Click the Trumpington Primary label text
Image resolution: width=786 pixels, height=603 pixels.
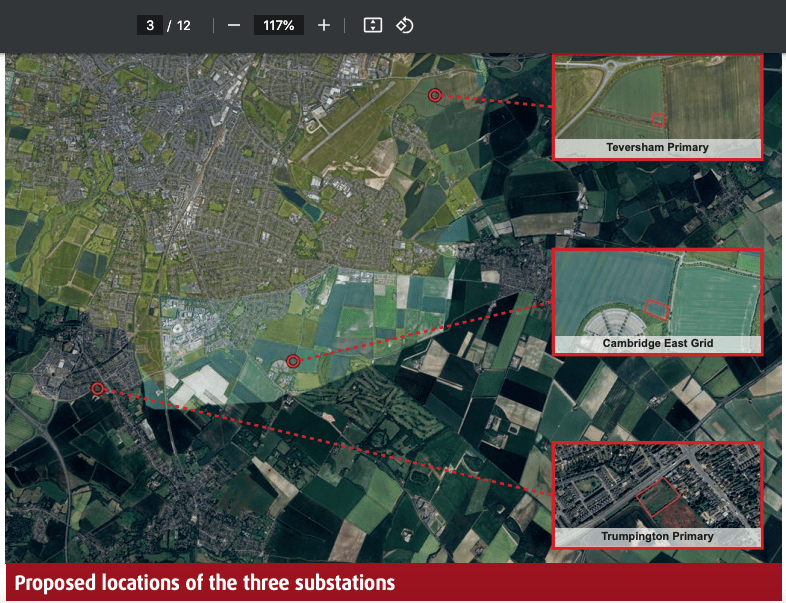657,537
